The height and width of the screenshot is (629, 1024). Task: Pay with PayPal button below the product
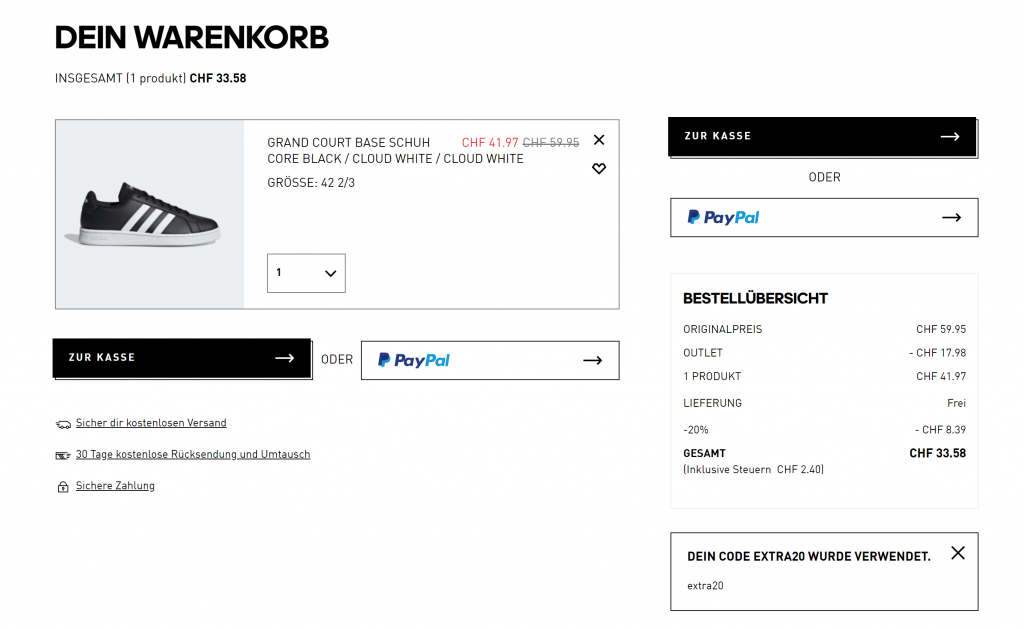point(490,360)
